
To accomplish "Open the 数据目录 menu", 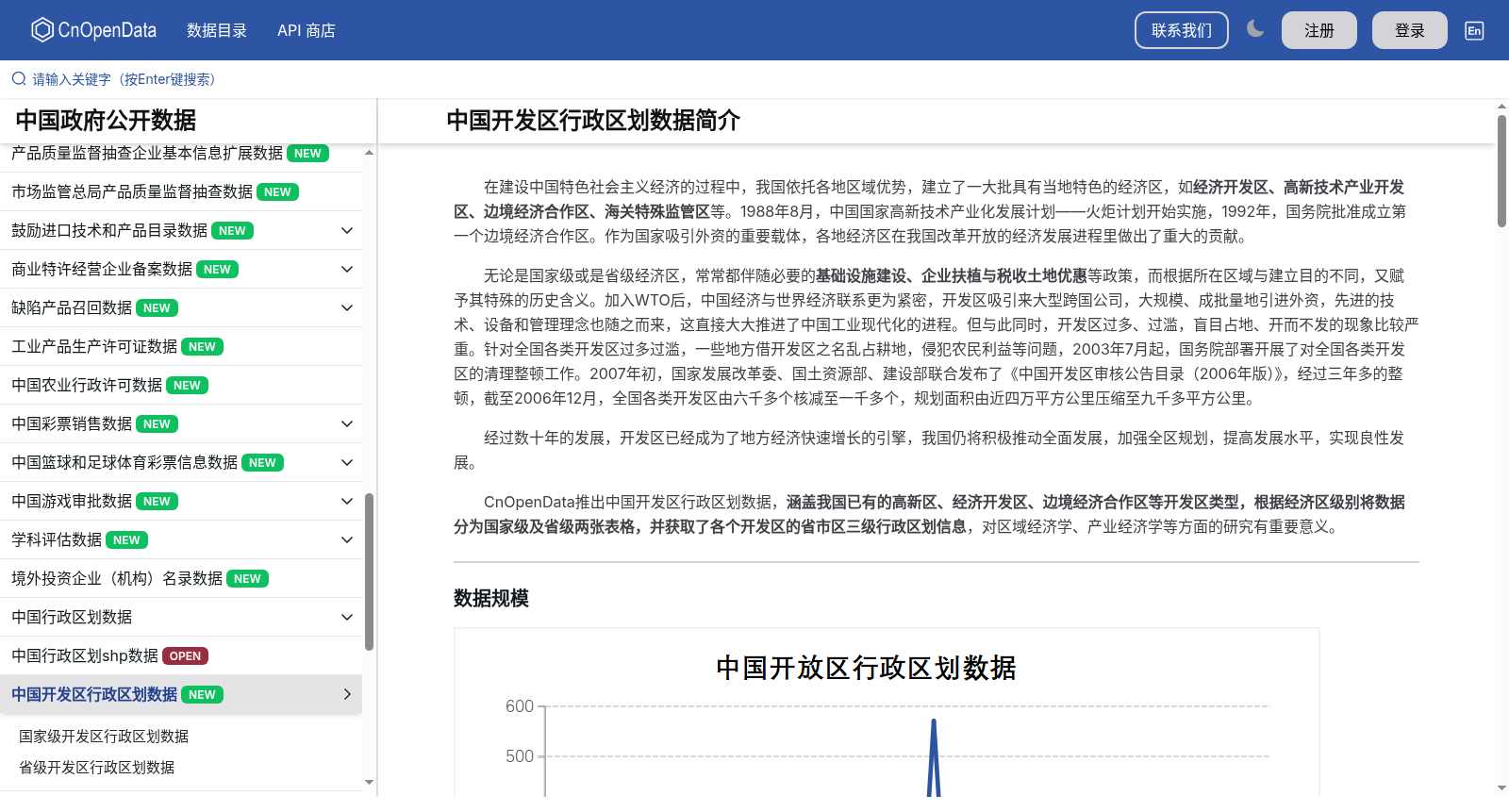I will click(x=217, y=30).
